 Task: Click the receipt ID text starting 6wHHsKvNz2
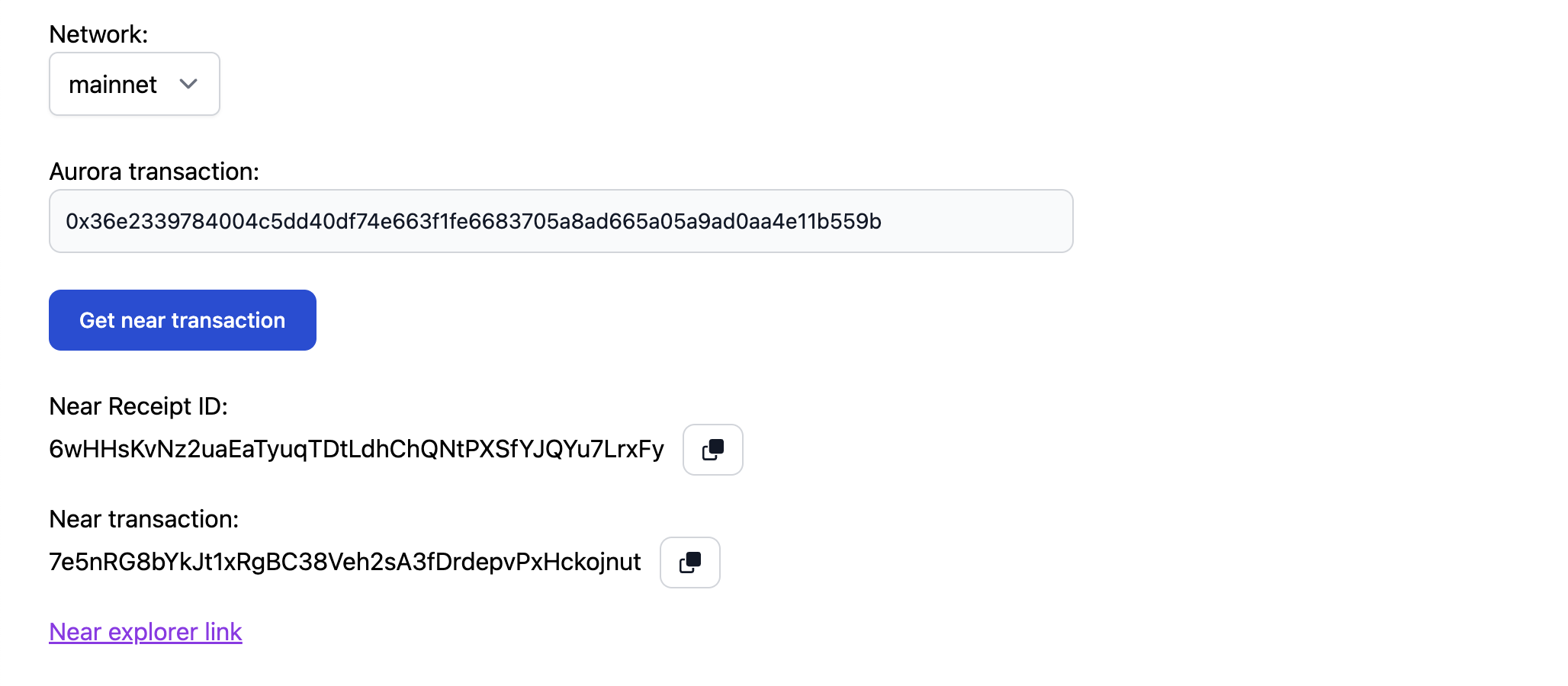[356, 450]
